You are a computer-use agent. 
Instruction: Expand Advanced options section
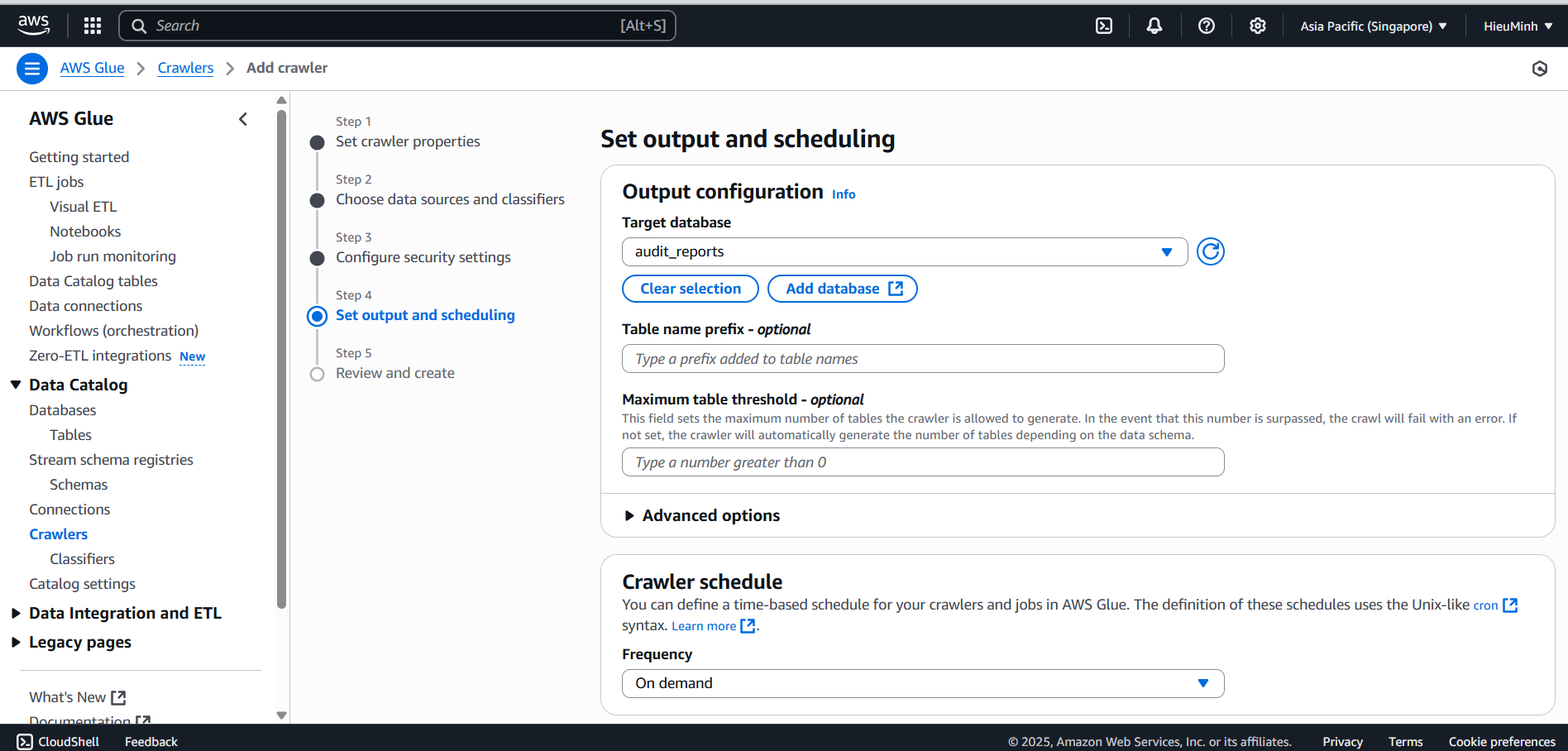[702, 515]
